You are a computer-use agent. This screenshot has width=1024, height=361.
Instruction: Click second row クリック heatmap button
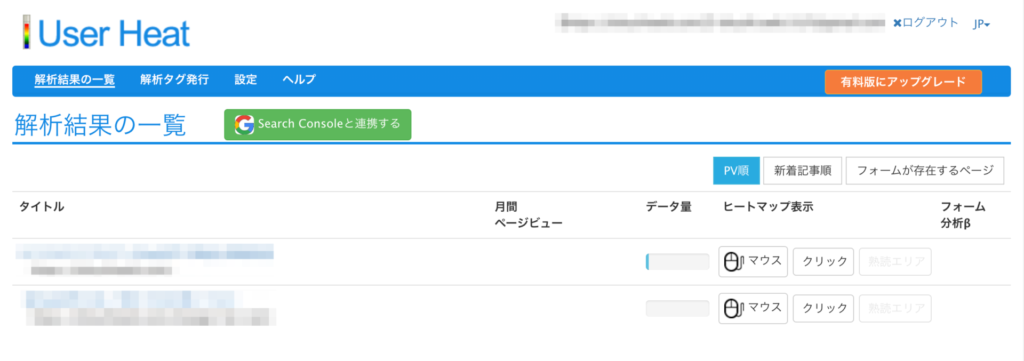(824, 309)
